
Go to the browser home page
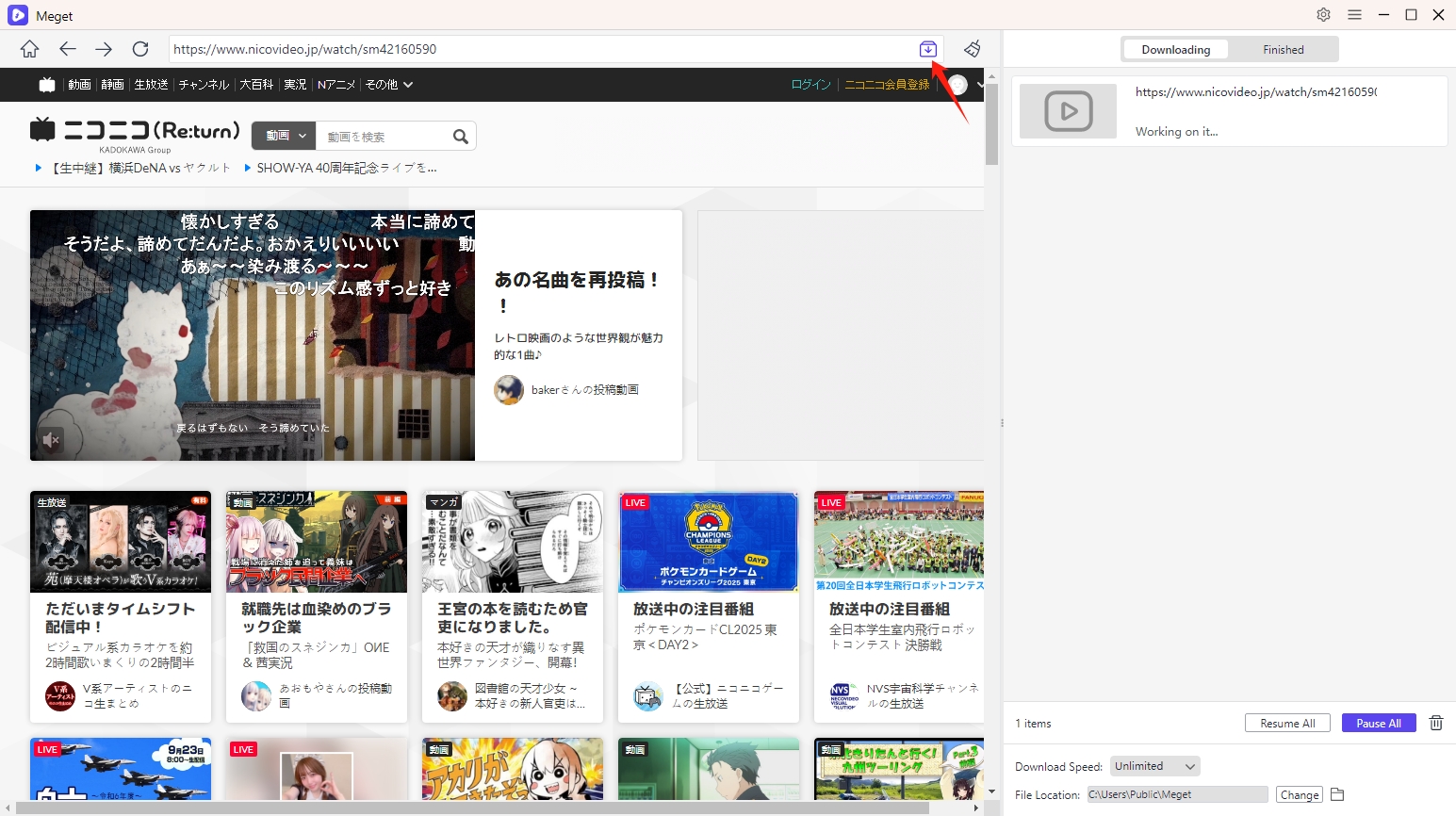pyautogui.click(x=30, y=49)
